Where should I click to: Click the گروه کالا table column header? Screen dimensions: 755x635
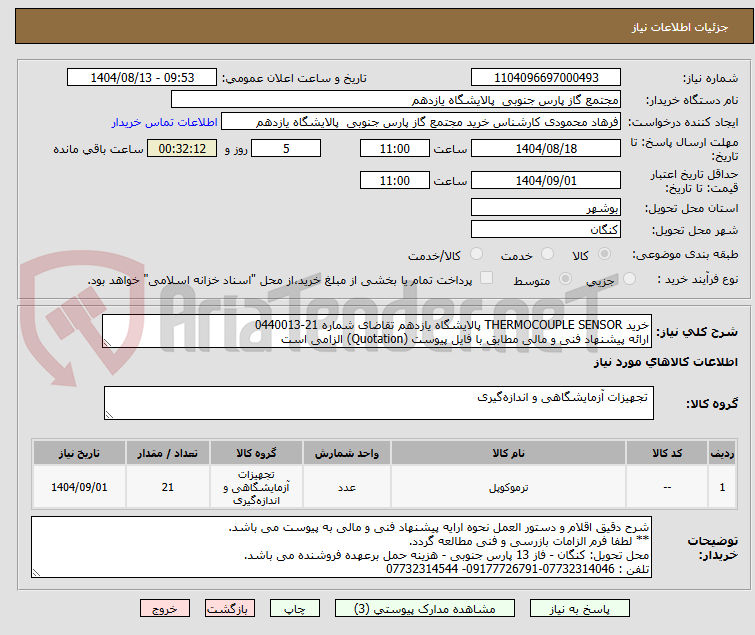click(256, 453)
